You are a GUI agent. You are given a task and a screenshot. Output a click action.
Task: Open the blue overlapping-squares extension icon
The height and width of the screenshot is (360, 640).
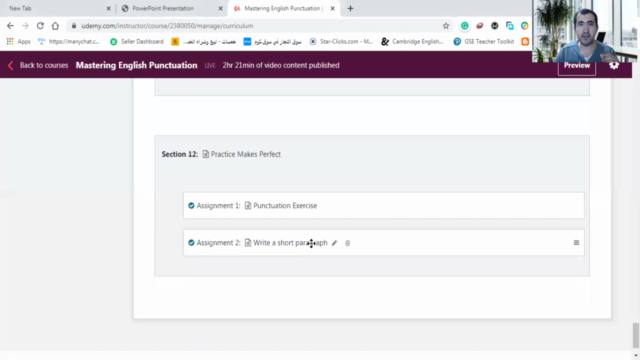click(509, 26)
